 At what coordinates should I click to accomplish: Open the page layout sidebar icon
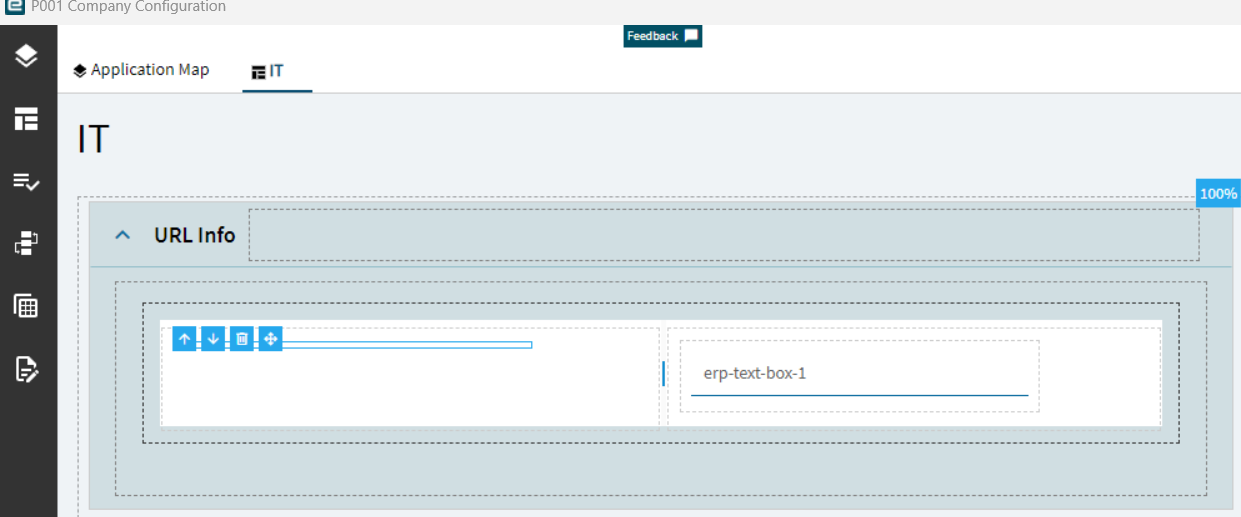[x=26, y=119]
